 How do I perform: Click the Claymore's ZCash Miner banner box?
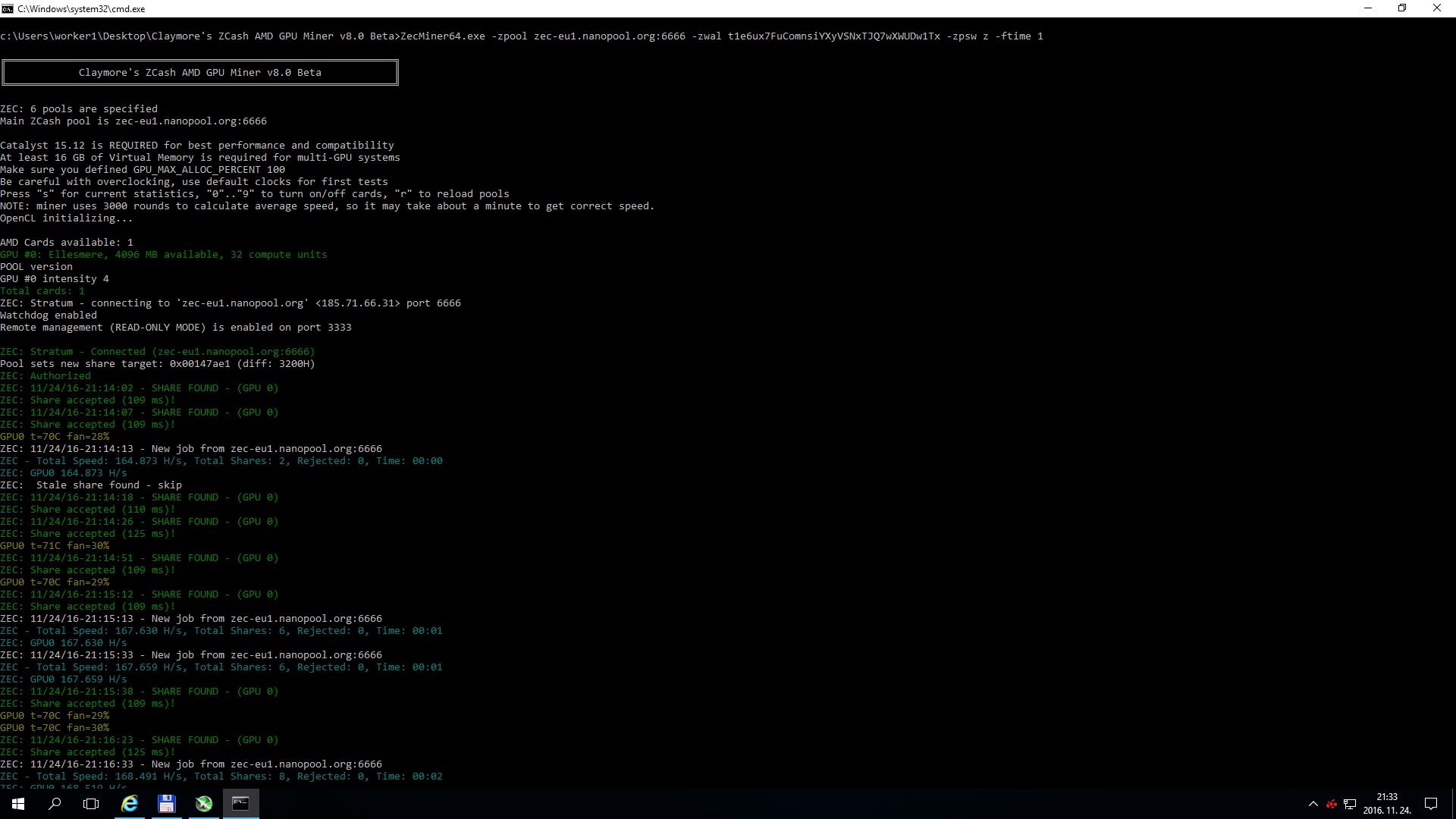[200, 73]
